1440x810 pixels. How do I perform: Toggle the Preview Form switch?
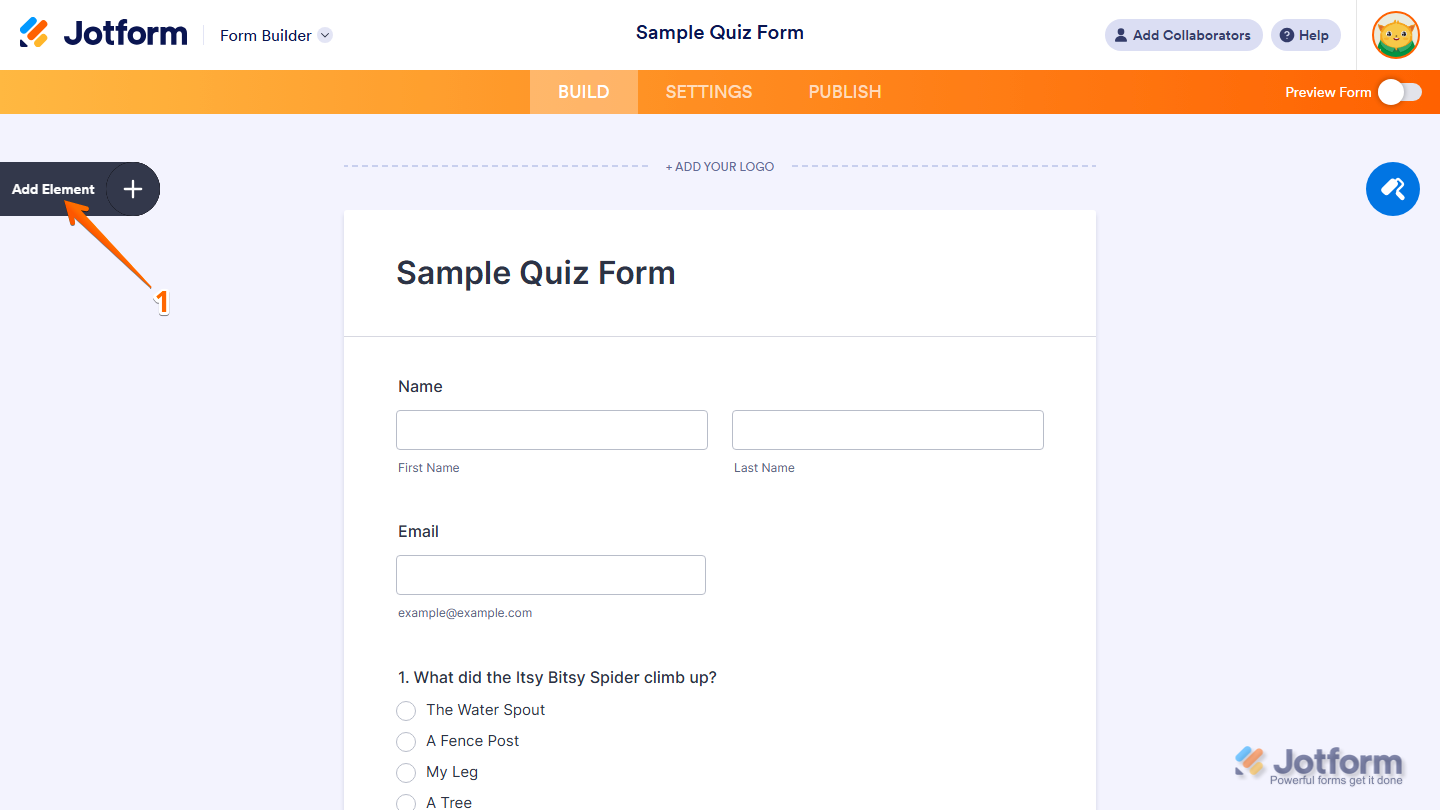pyautogui.click(x=1399, y=92)
